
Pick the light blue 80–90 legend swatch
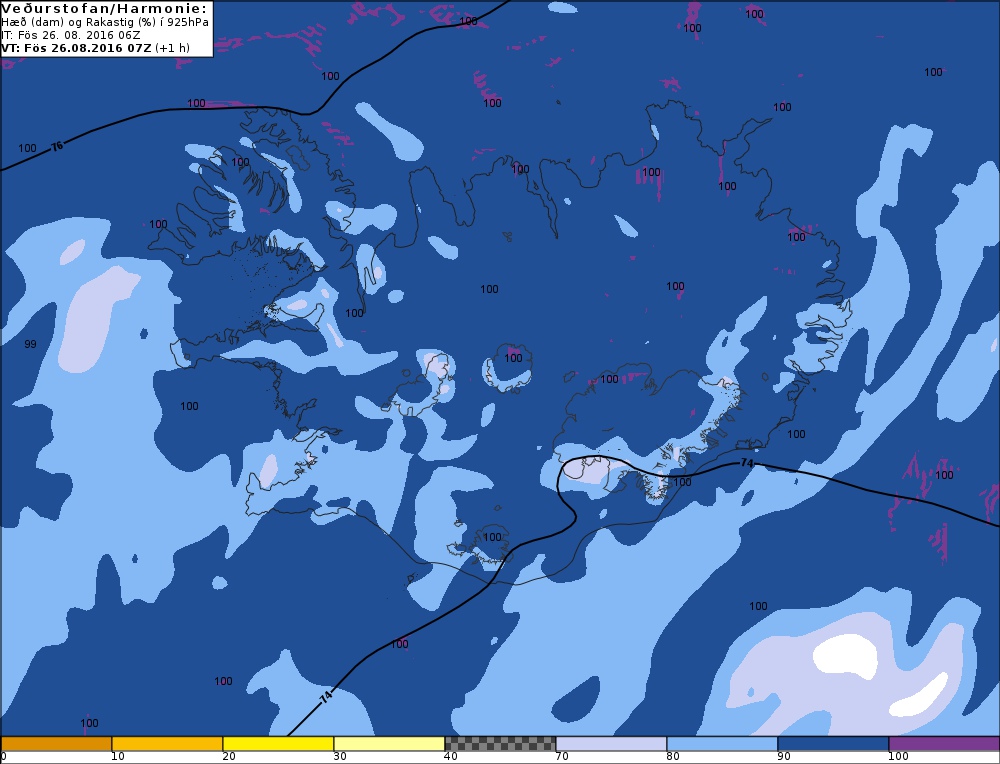coord(722,744)
